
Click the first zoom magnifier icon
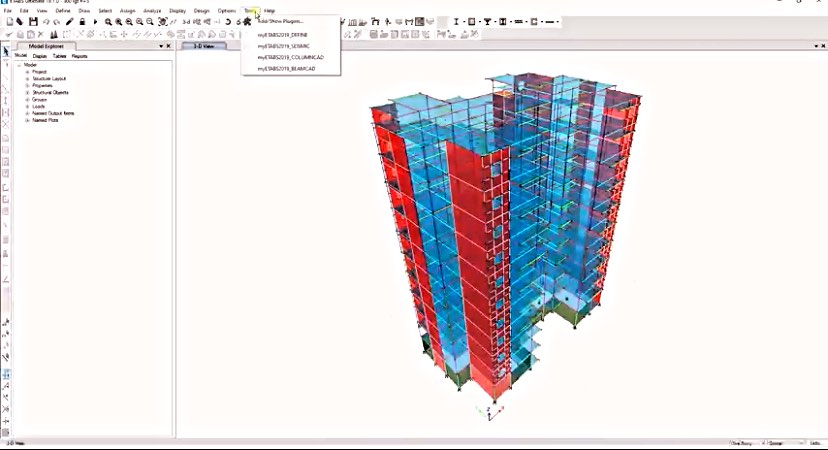(108, 21)
